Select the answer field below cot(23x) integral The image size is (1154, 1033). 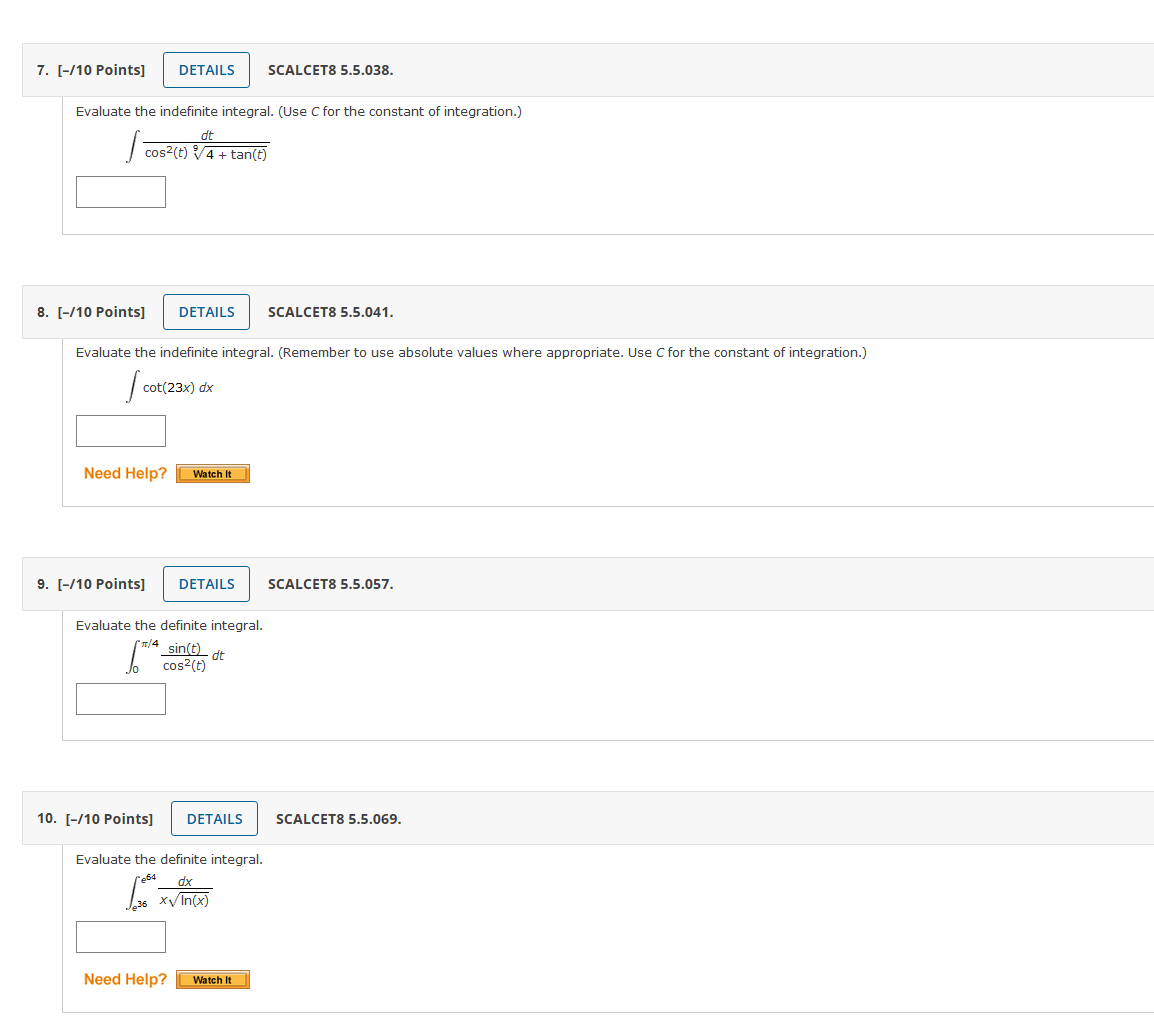coord(120,430)
